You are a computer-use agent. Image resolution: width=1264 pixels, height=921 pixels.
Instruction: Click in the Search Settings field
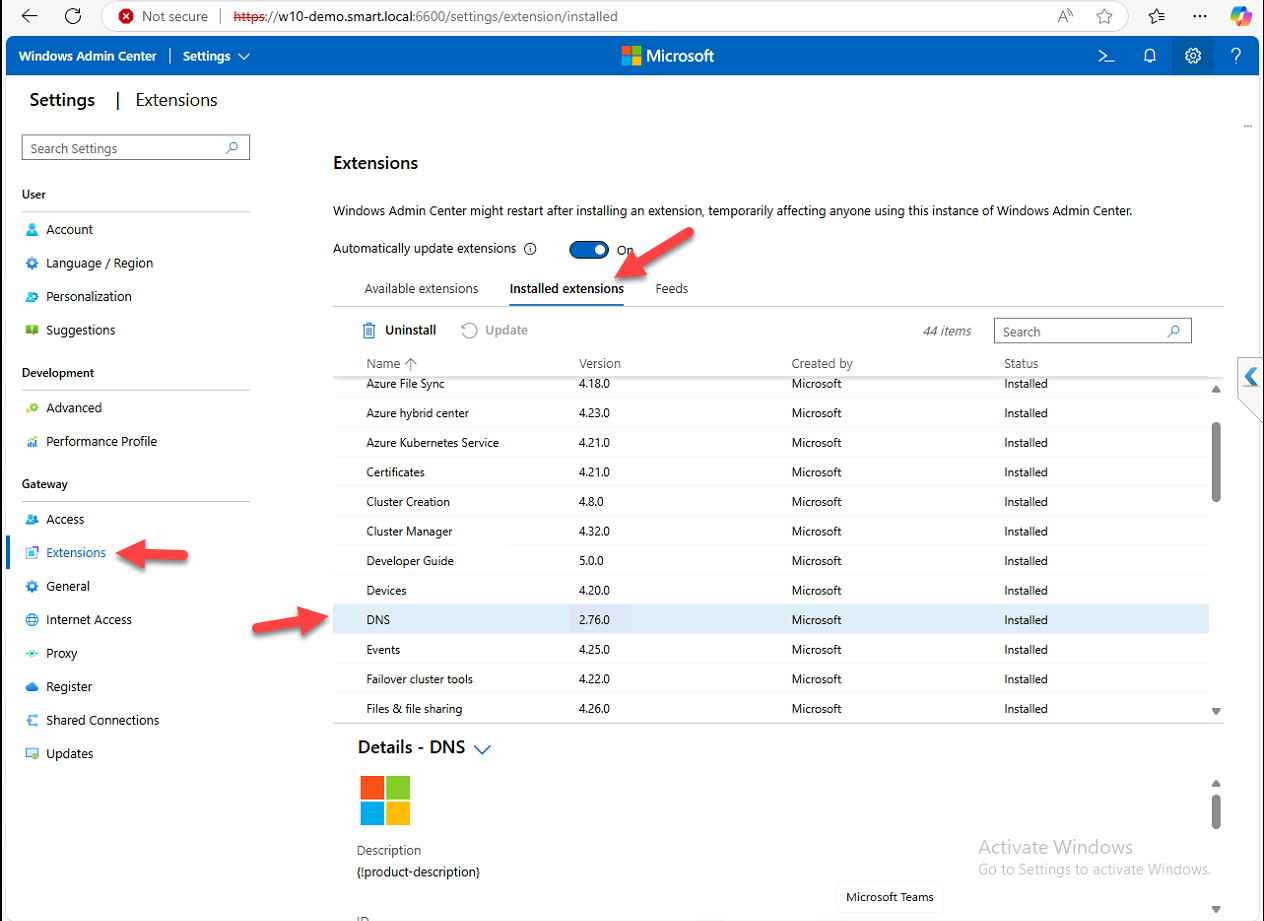(136, 148)
